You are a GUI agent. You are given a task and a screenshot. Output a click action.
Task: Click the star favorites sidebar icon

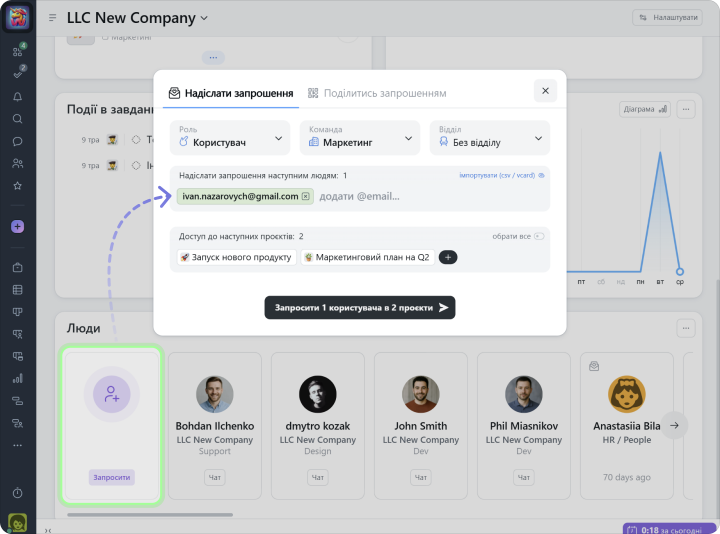pos(17,186)
